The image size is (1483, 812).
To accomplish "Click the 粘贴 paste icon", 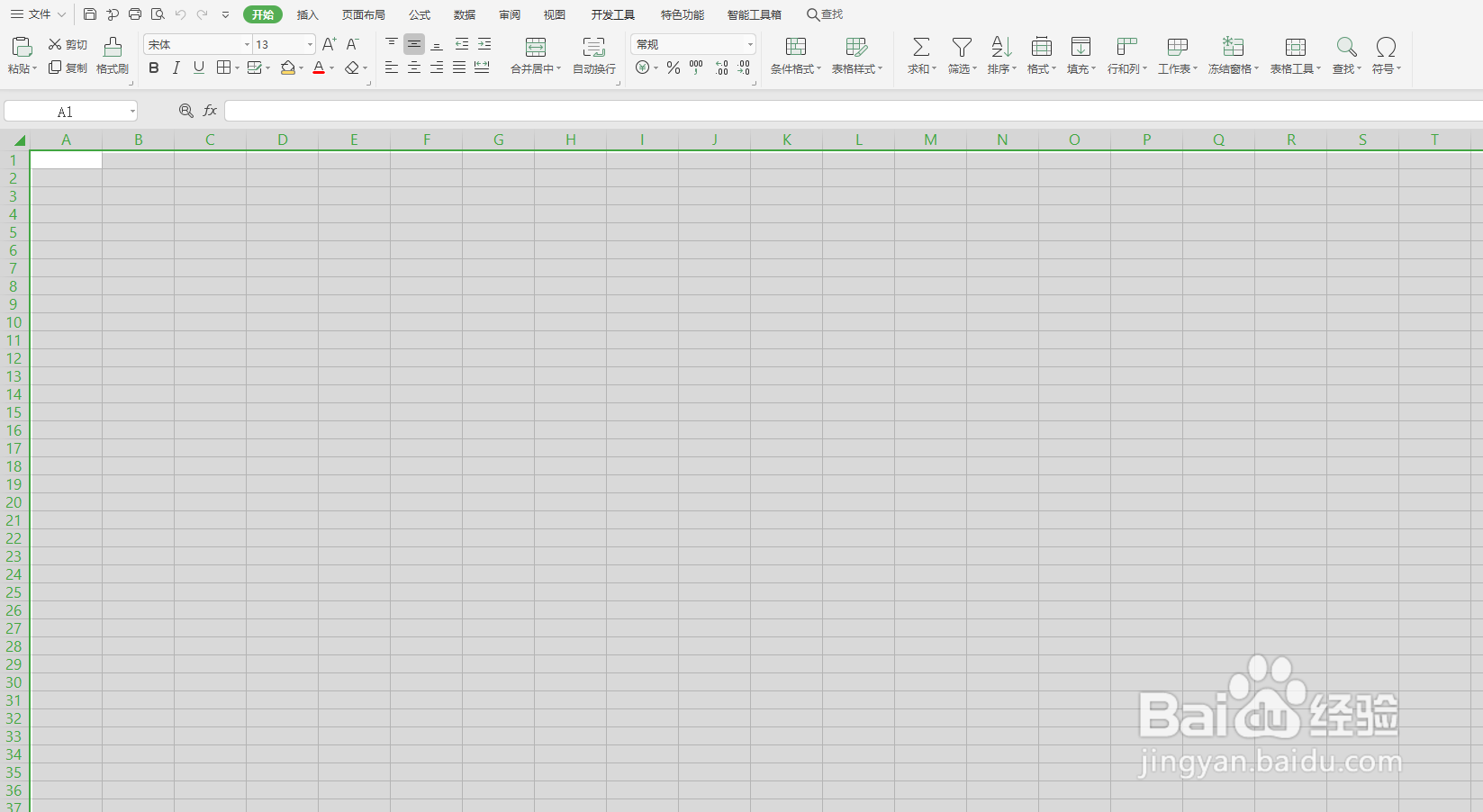I will click(x=23, y=47).
